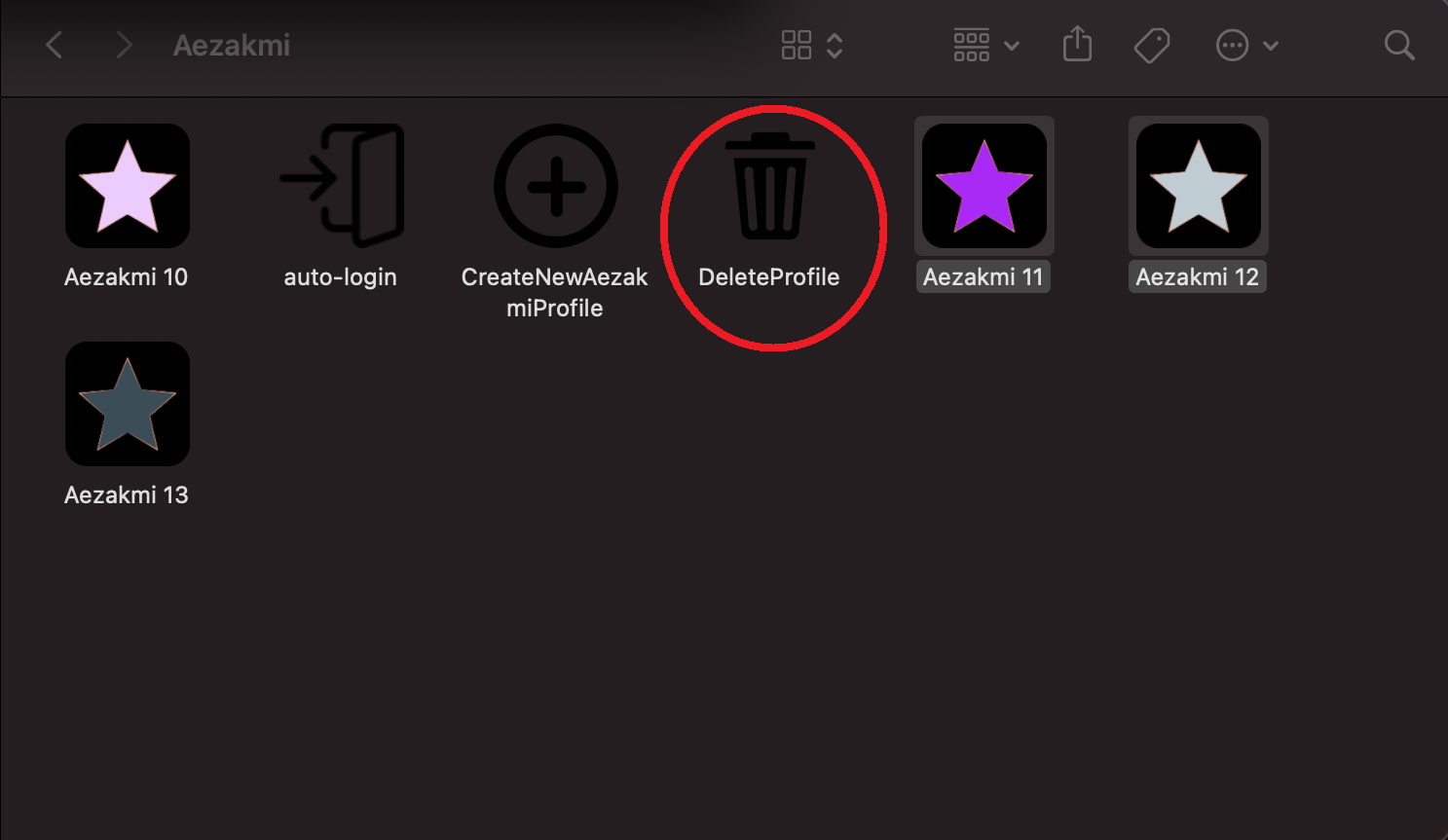Image resolution: width=1448 pixels, height=840 pixels.
Task: Open the Aezakmi 10 app icon
Action: pyautogui.click(x=128, y=186)
